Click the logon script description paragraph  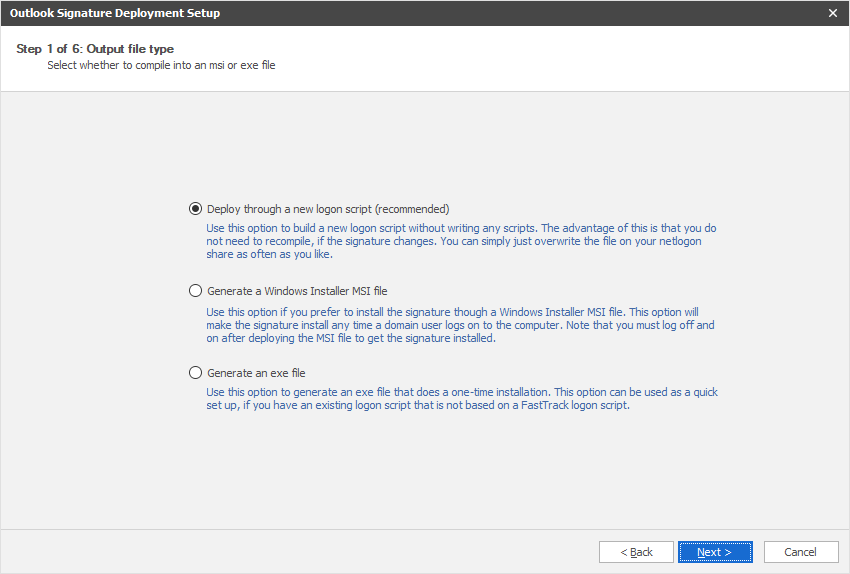coord(461,241)
